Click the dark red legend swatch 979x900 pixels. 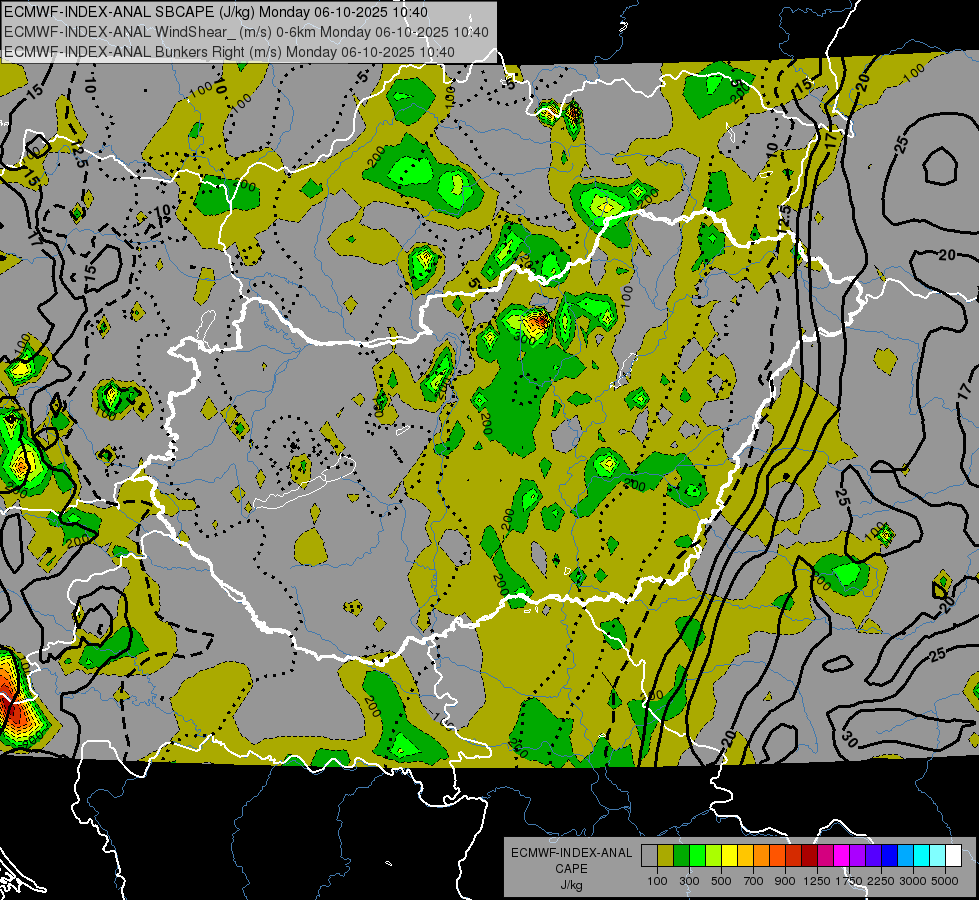(809, 855)
